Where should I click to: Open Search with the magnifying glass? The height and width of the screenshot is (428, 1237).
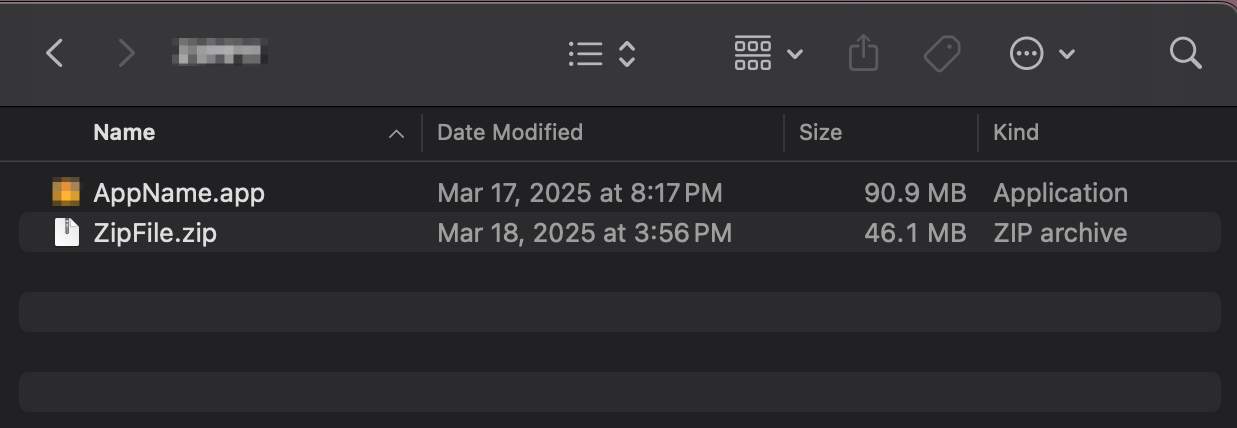click(x=1185, y=53)
